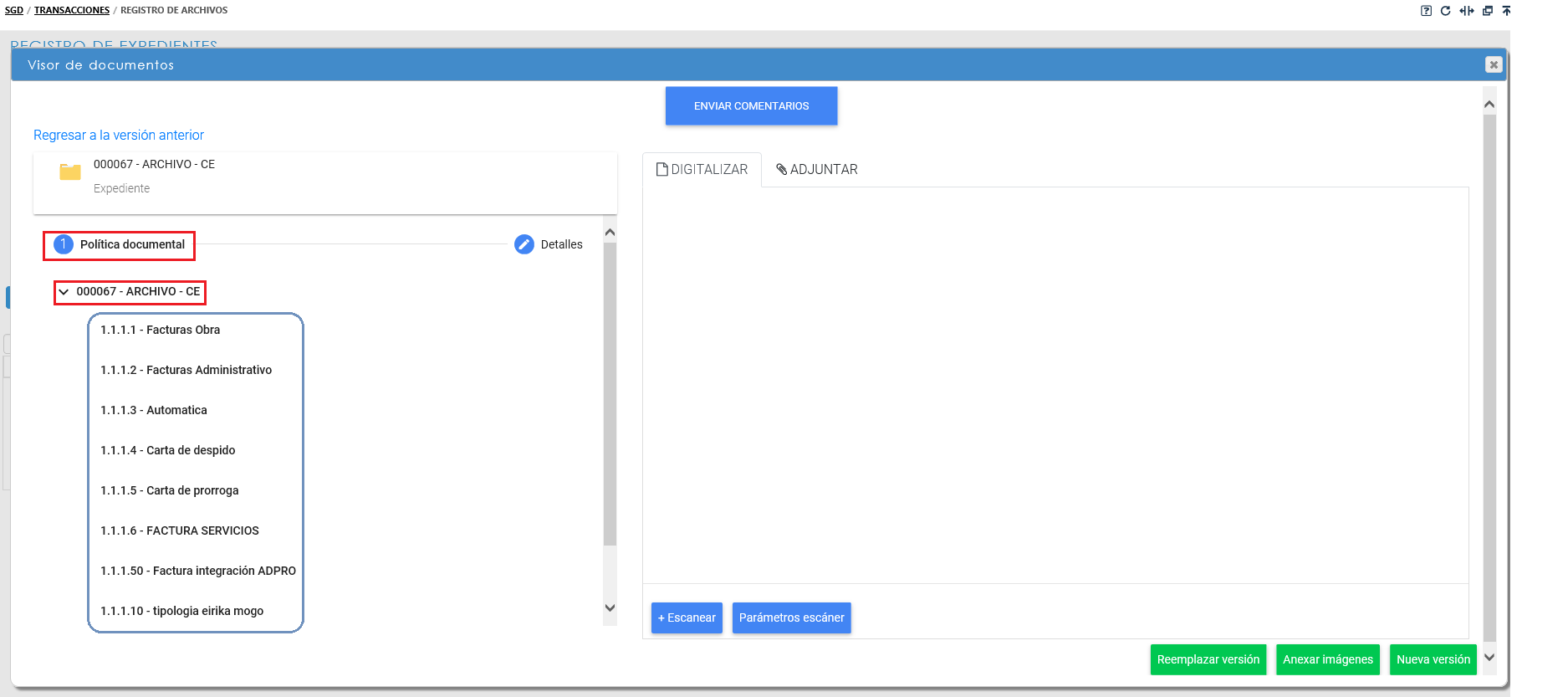Click the SGD breadcrumb link

tap(14, 10)
